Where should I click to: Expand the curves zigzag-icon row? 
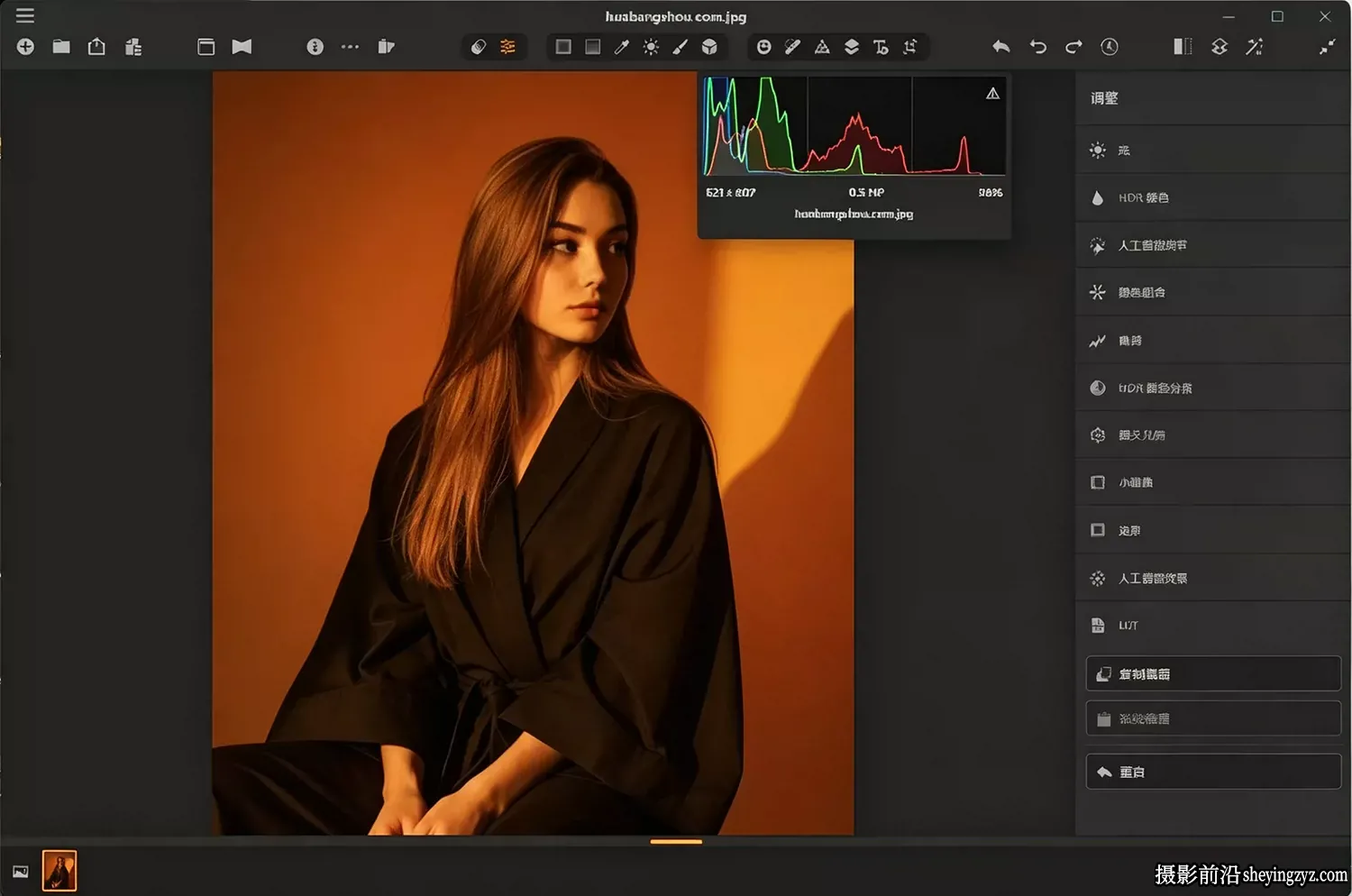click(x=1212, y=341)
